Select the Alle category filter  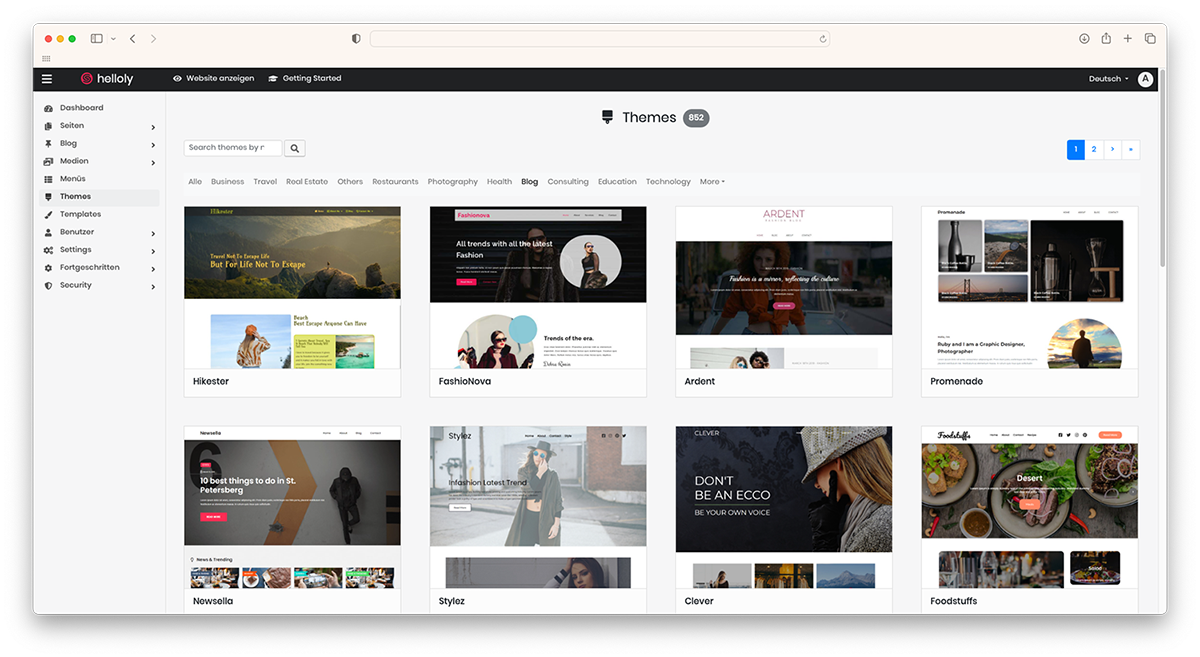tap(195, 182)
